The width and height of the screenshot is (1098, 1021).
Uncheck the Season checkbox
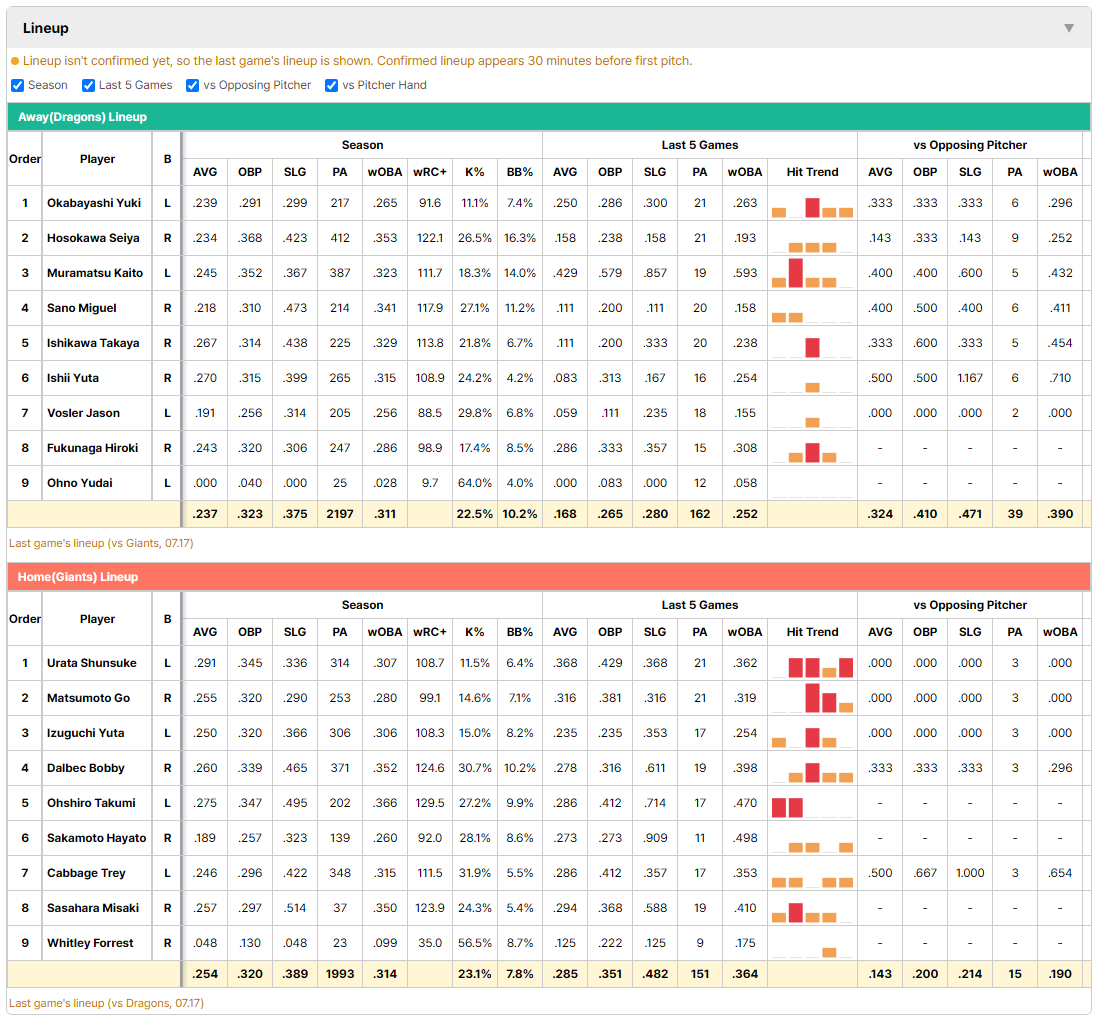[18, 85]
